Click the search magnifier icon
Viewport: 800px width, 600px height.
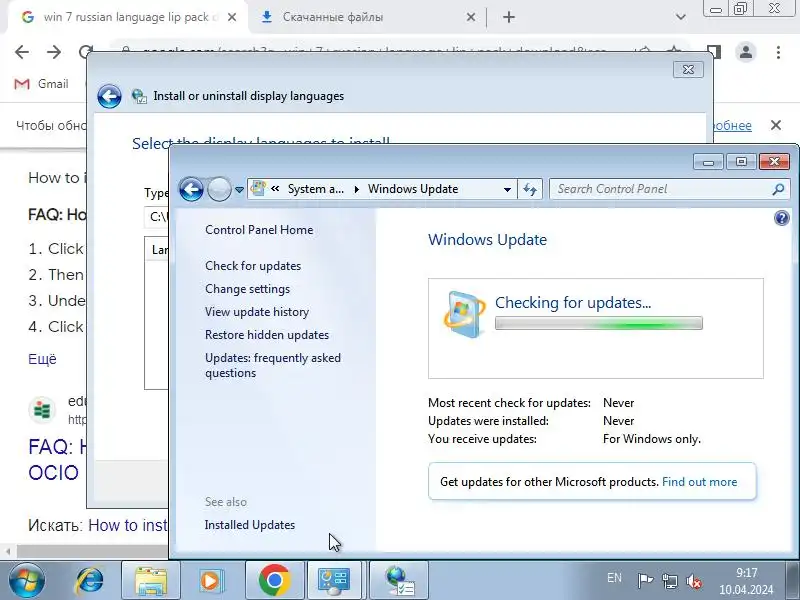tap(778, 189)
